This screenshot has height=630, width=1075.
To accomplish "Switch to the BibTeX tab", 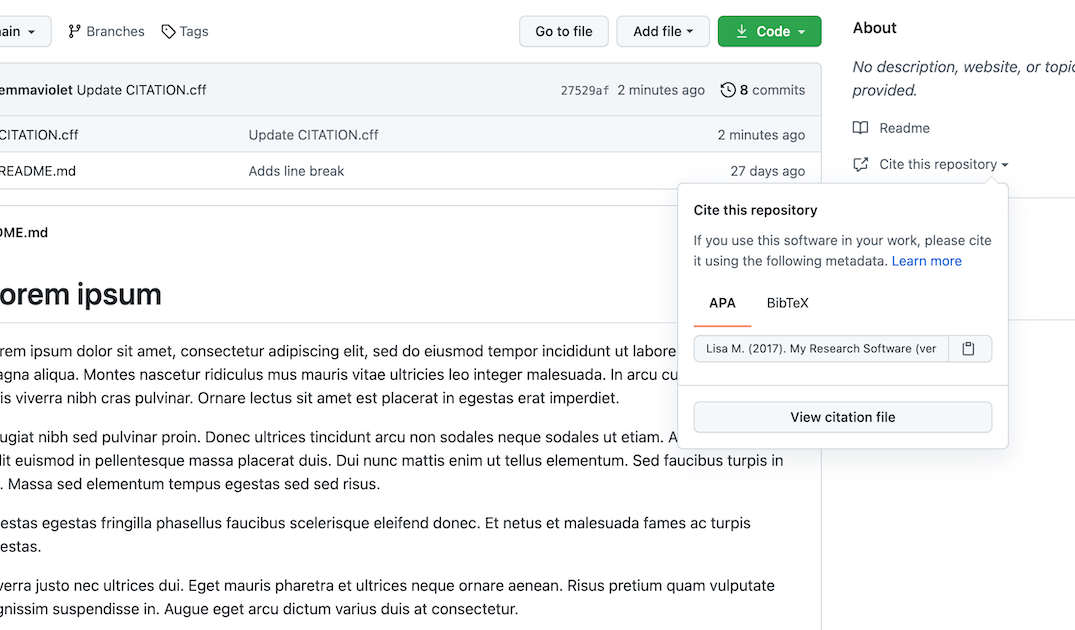I will 787,303.
